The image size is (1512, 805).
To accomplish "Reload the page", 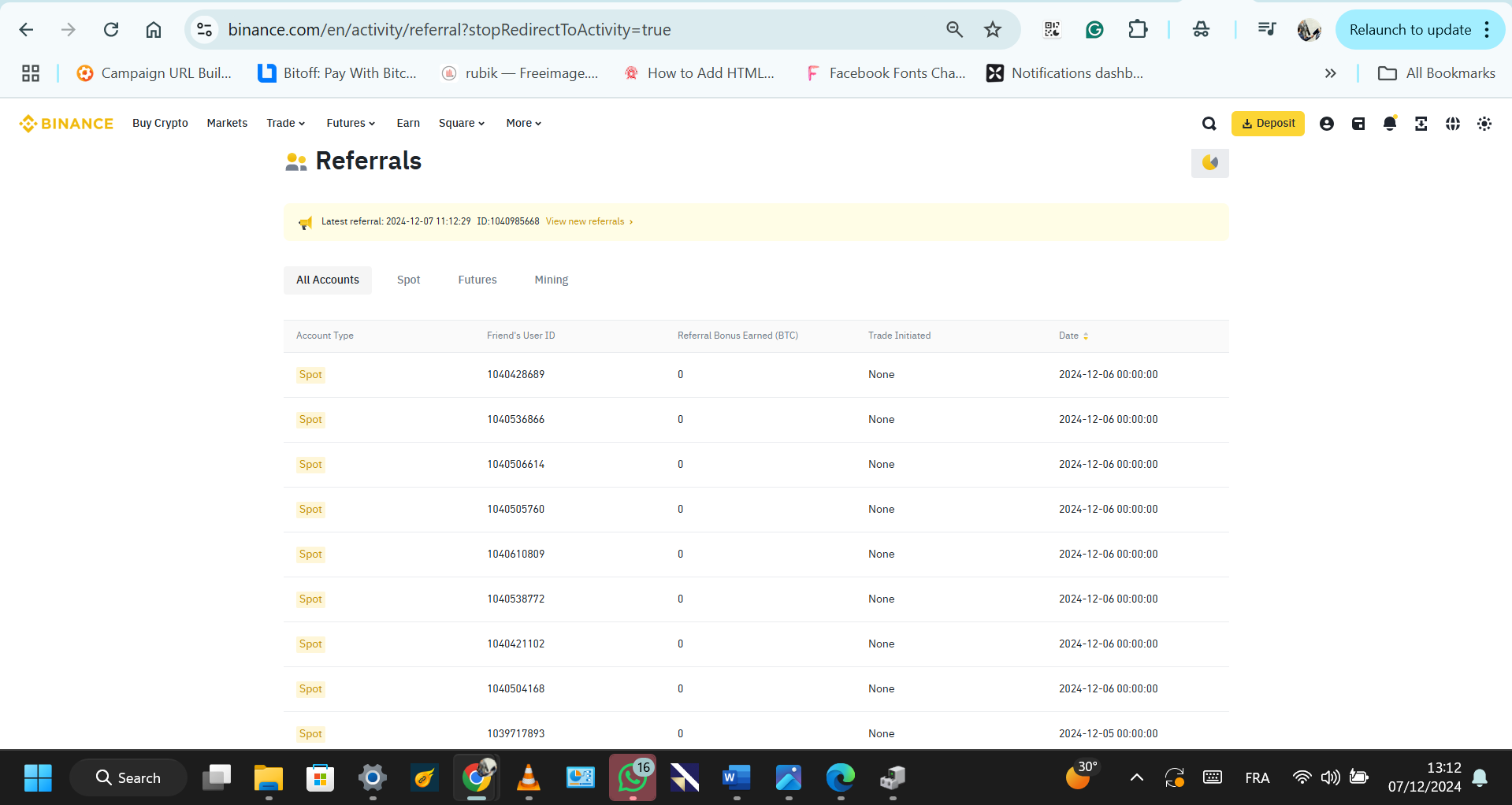I will (111, 30).
